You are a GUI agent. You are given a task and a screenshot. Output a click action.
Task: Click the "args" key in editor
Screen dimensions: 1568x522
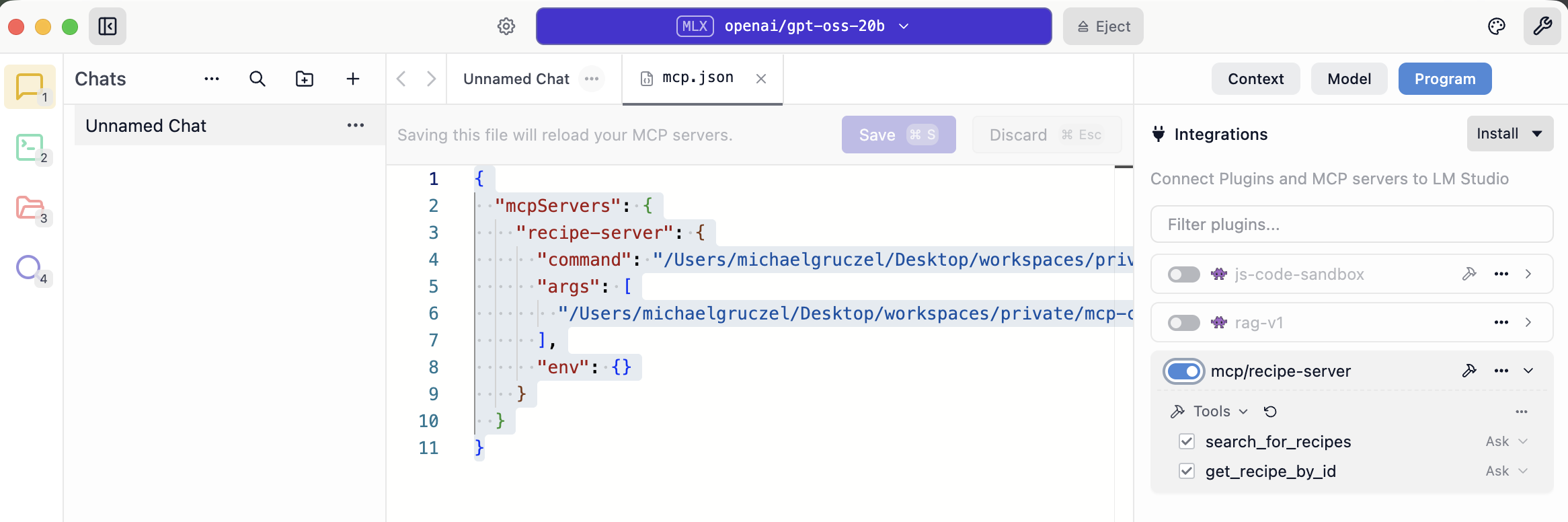(568, 287)
